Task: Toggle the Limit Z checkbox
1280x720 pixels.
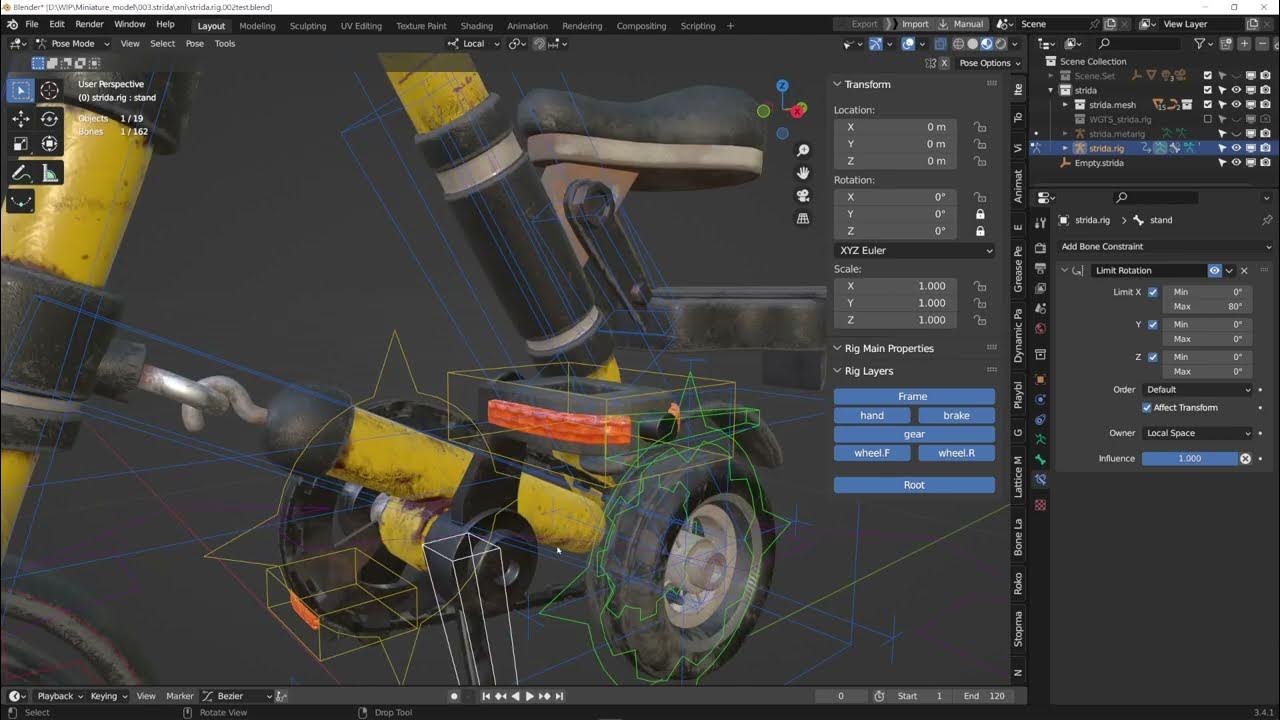Action: point(1153,357)
